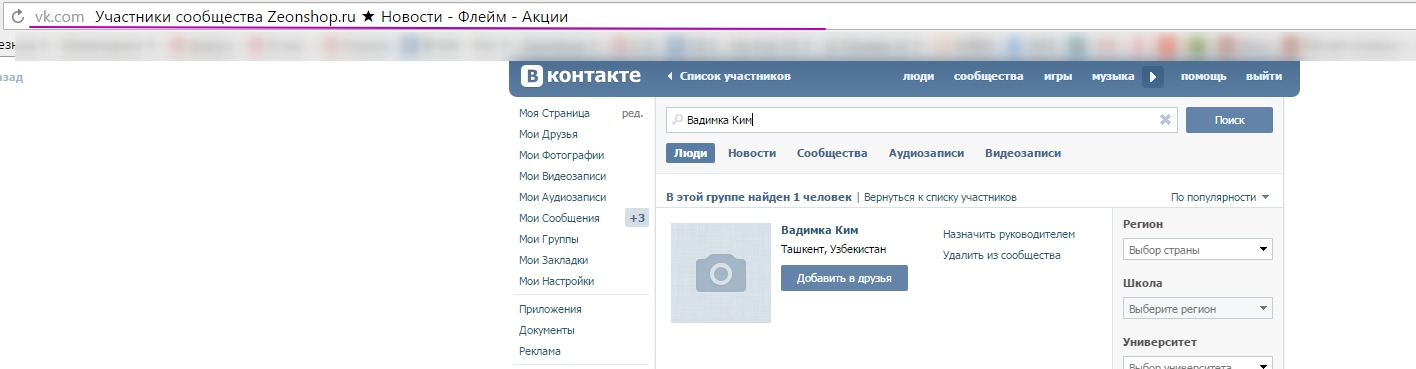Open Мои Видеозаписи

(x=562, y=176)
